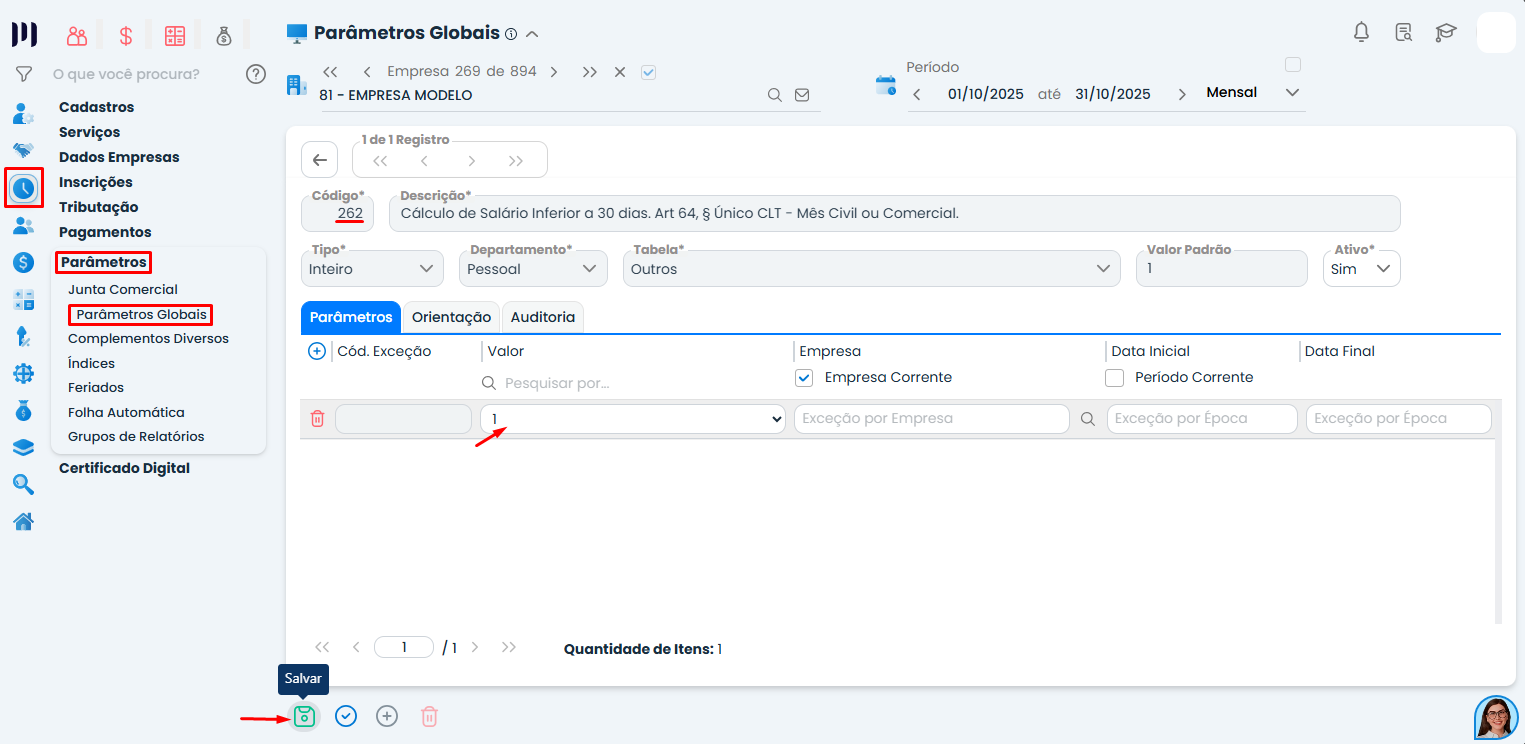This screenshot has width=1525, height=744.
Task: Add a new exception with plus-circle icon
Action: [x=317, y=351]
